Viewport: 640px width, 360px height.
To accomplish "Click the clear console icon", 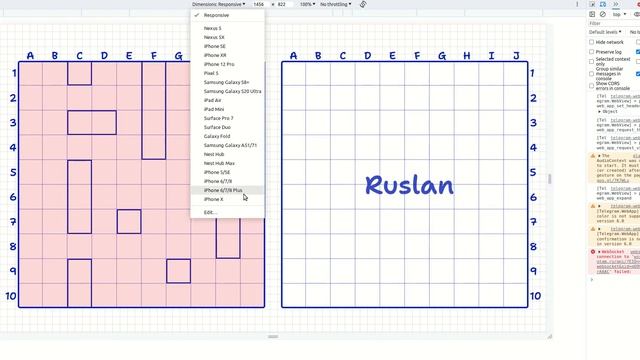I will coord(603,14).
